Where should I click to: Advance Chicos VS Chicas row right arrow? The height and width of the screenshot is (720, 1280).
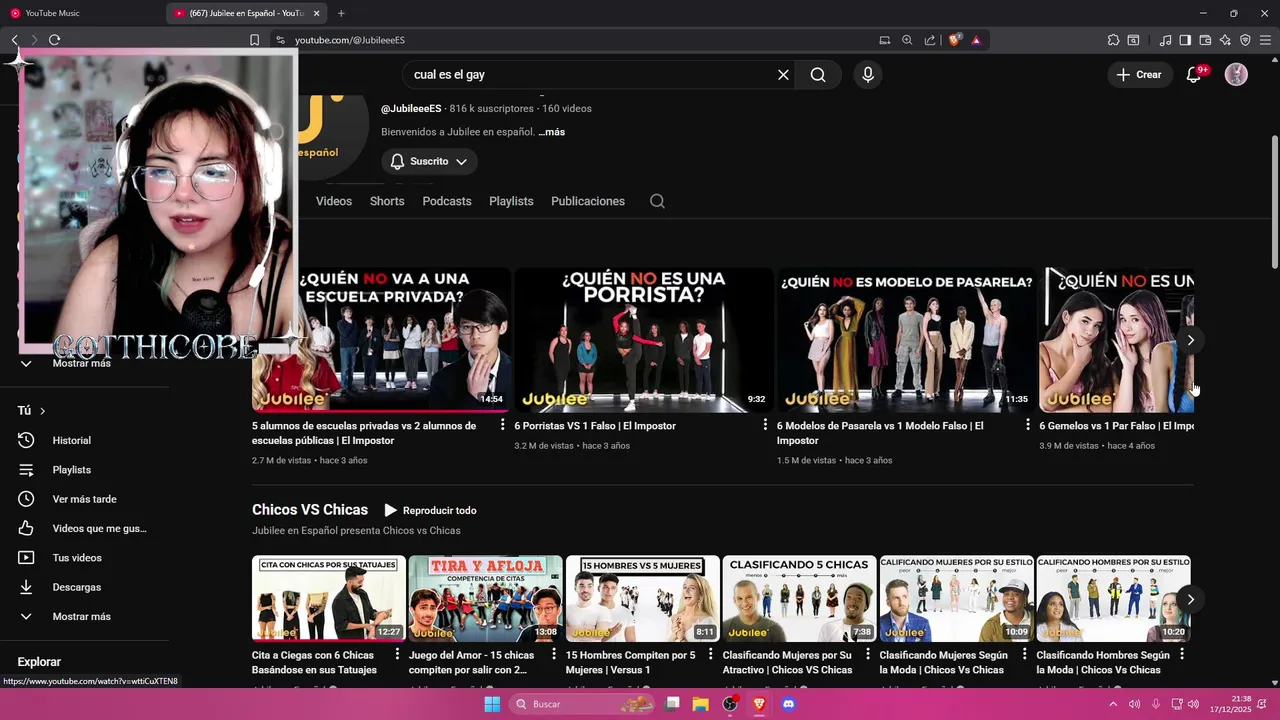tap(1190, 599)
